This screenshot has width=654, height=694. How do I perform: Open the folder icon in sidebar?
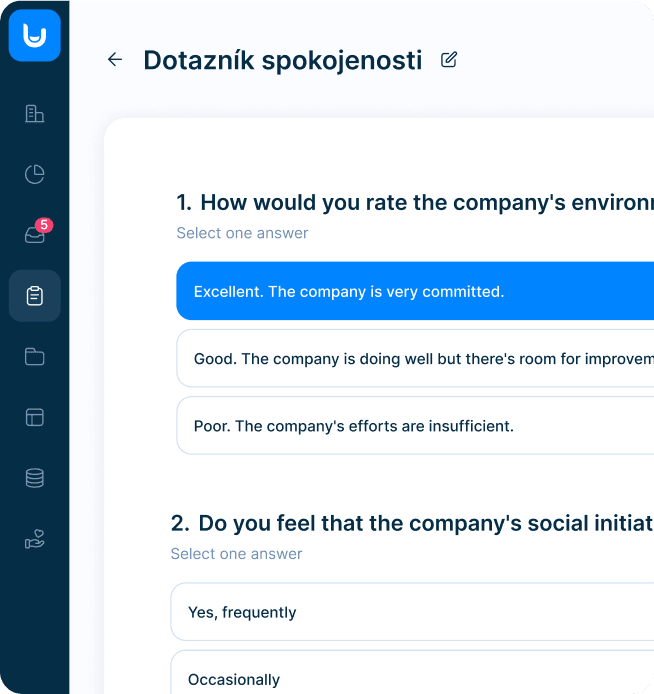click(35, 357)
